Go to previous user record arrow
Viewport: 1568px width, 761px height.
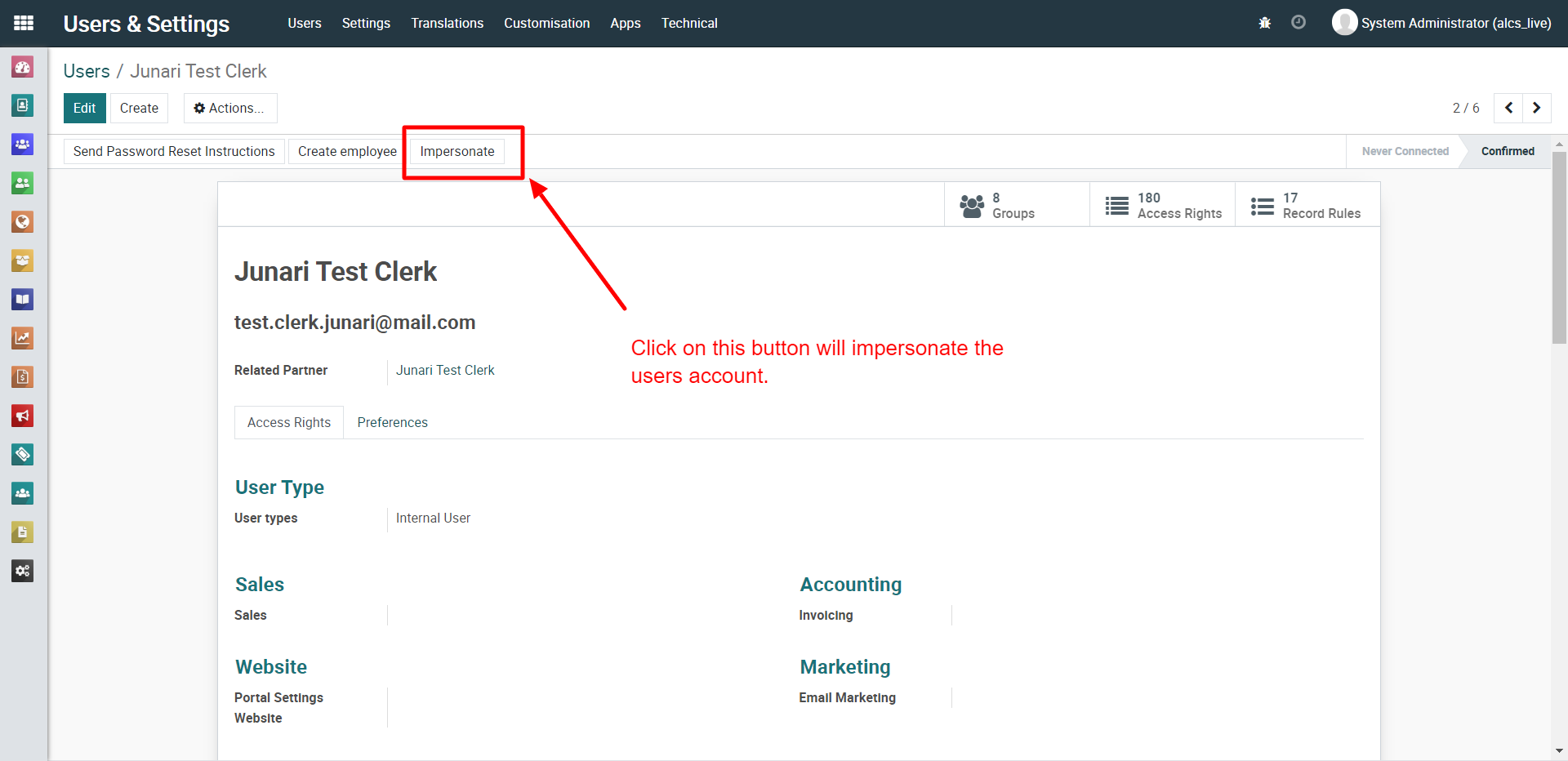(x=1508, y=108)
